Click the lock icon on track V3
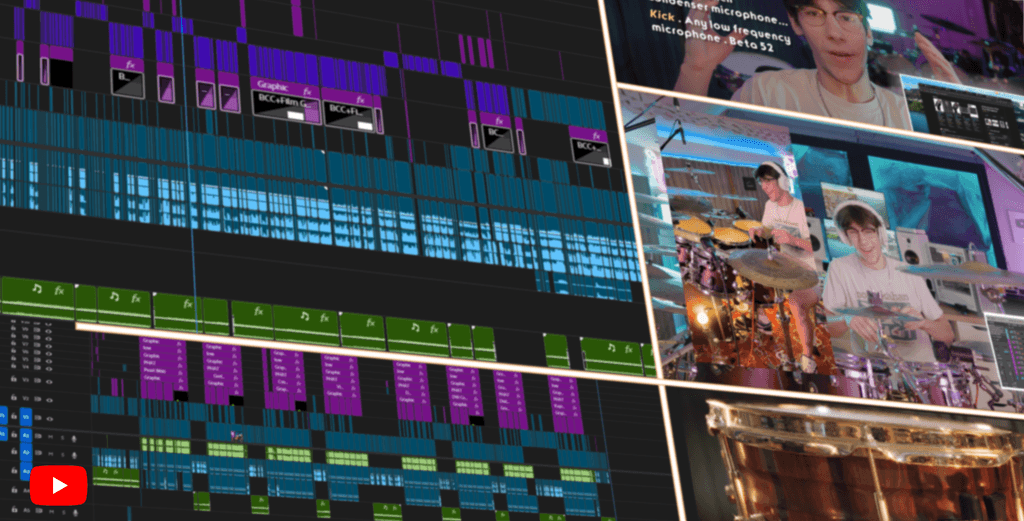The image size is (1024, 521). click(x=14, y=380)
